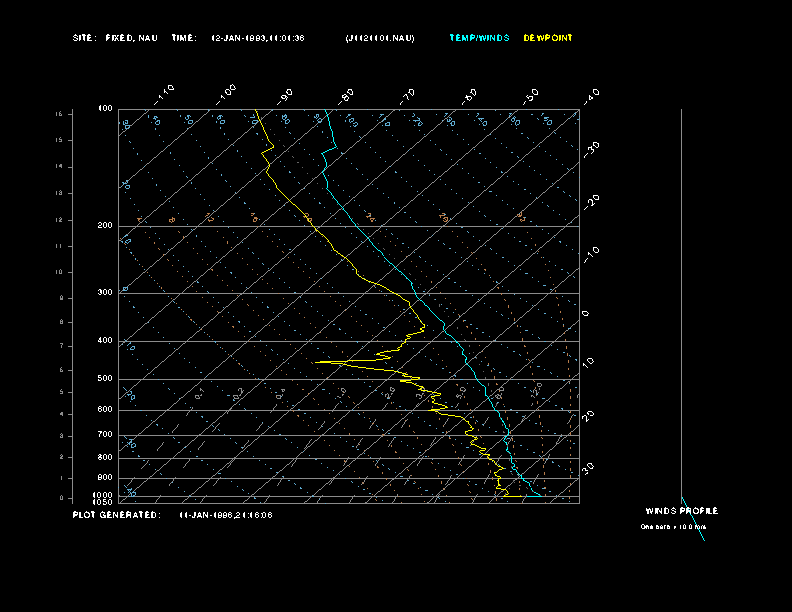Click the -100 isotherm label on top
This screenshot has height=612, width=792.
click(226, 94)
